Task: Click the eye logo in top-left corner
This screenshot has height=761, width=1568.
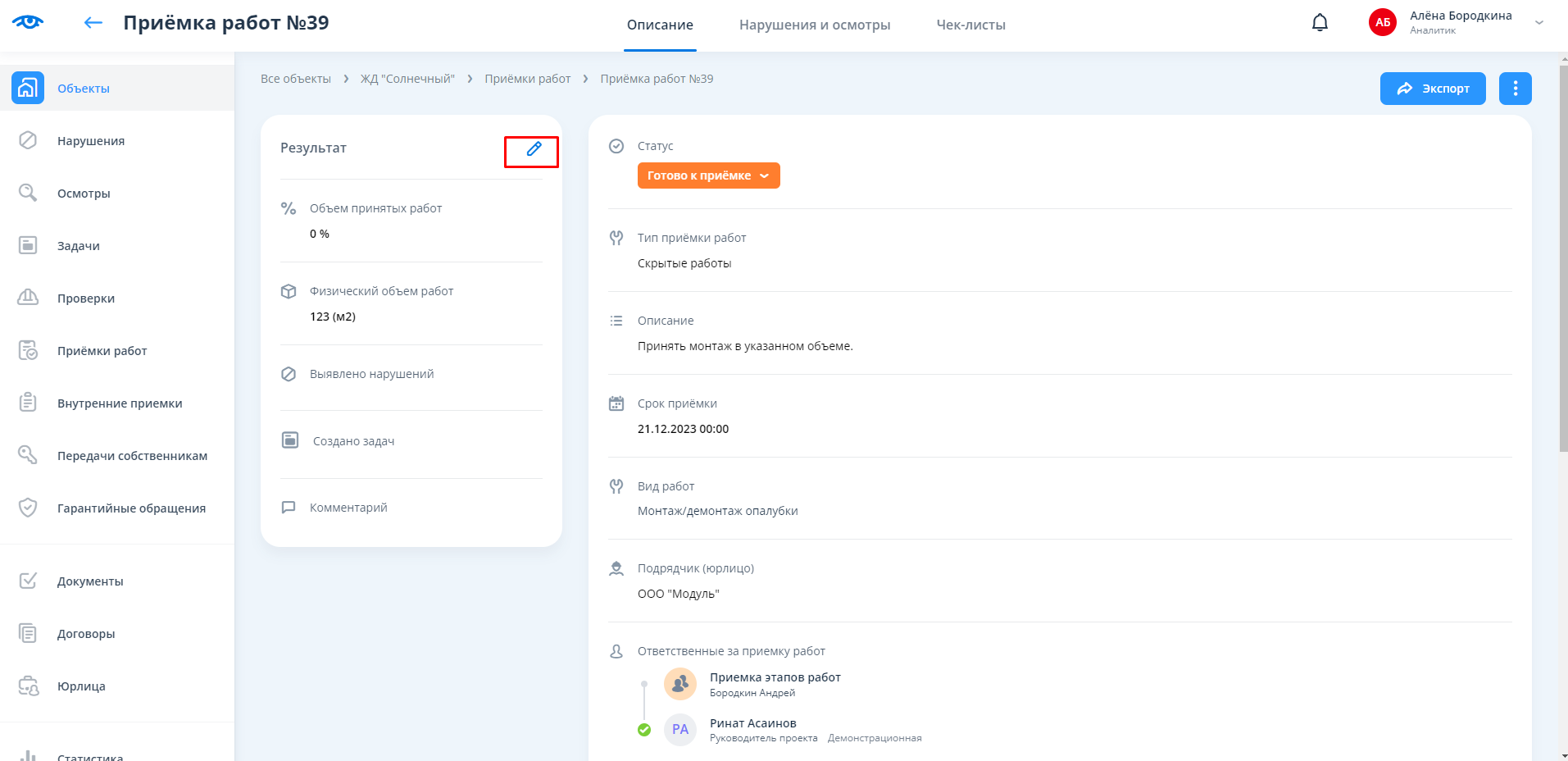Action: 28,22
